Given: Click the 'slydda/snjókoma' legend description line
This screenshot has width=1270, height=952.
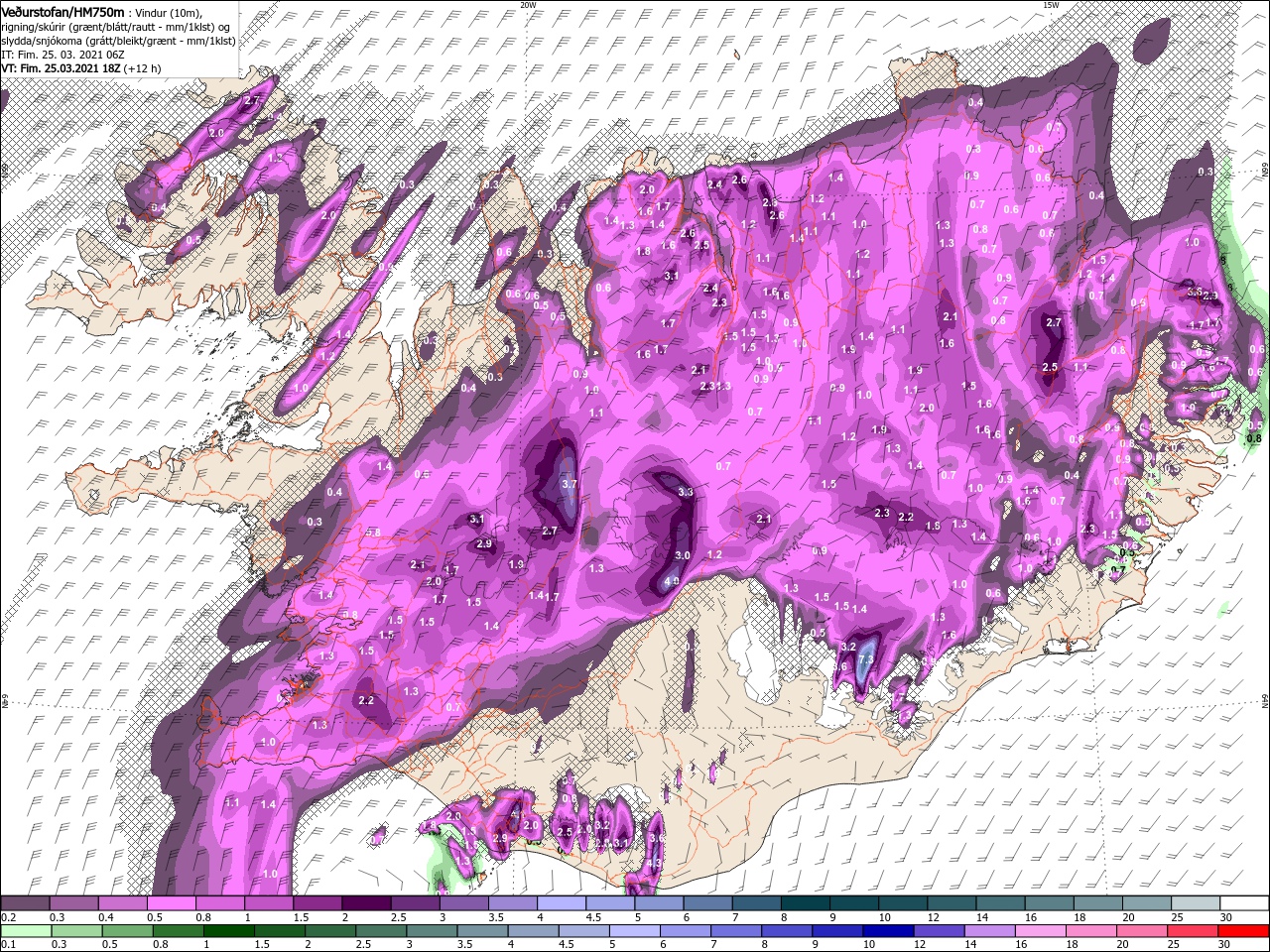Looking at the screenshot, I should click(118, 41).
